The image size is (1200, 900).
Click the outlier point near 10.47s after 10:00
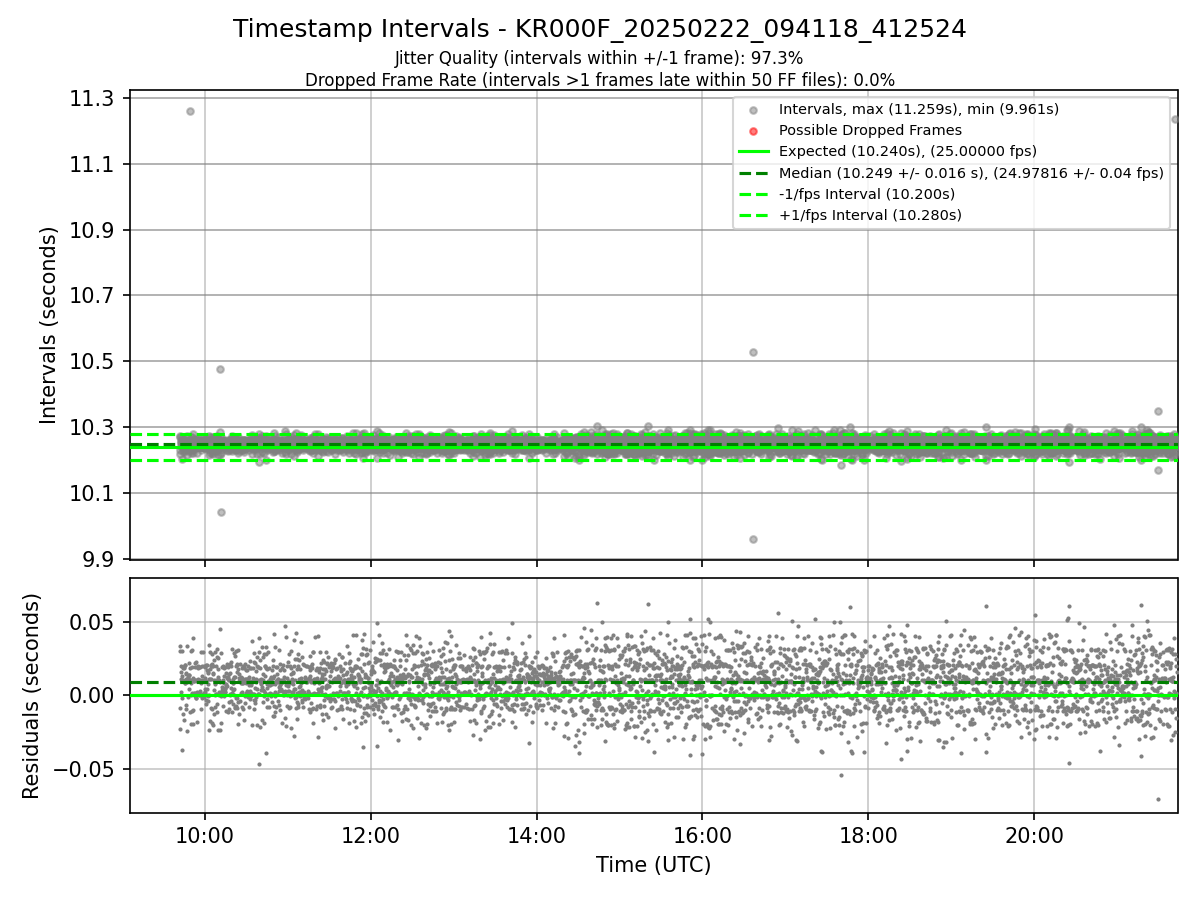tap(220, 369)
